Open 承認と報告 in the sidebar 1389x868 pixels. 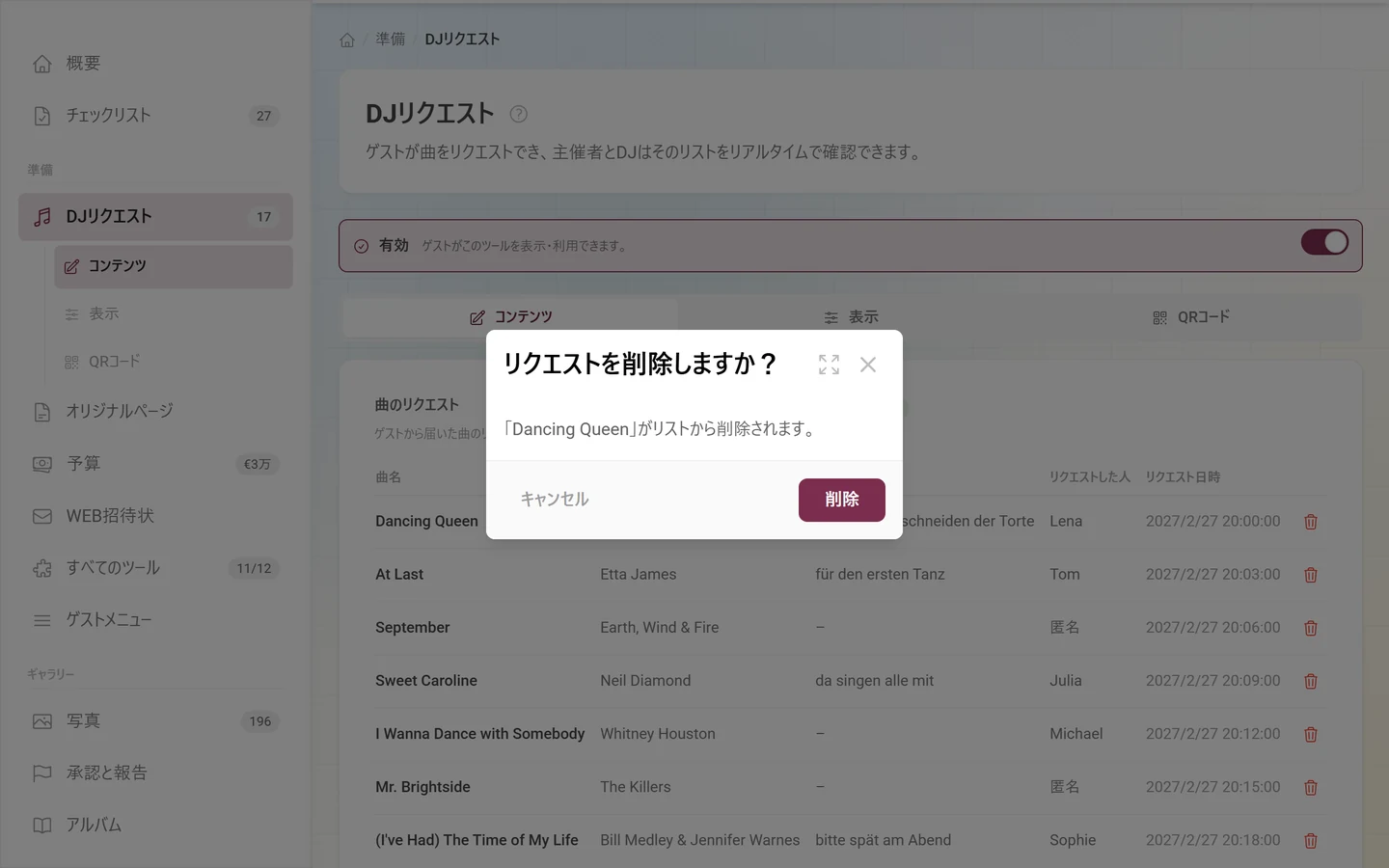155,773
